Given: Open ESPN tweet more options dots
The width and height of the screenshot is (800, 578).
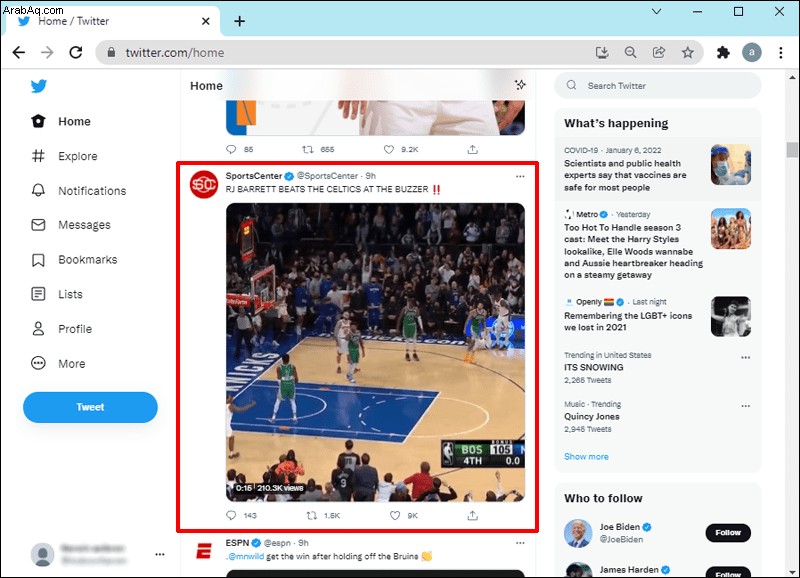Looking at the screenshot, I should pyautogui.click(x=520, y=543).
